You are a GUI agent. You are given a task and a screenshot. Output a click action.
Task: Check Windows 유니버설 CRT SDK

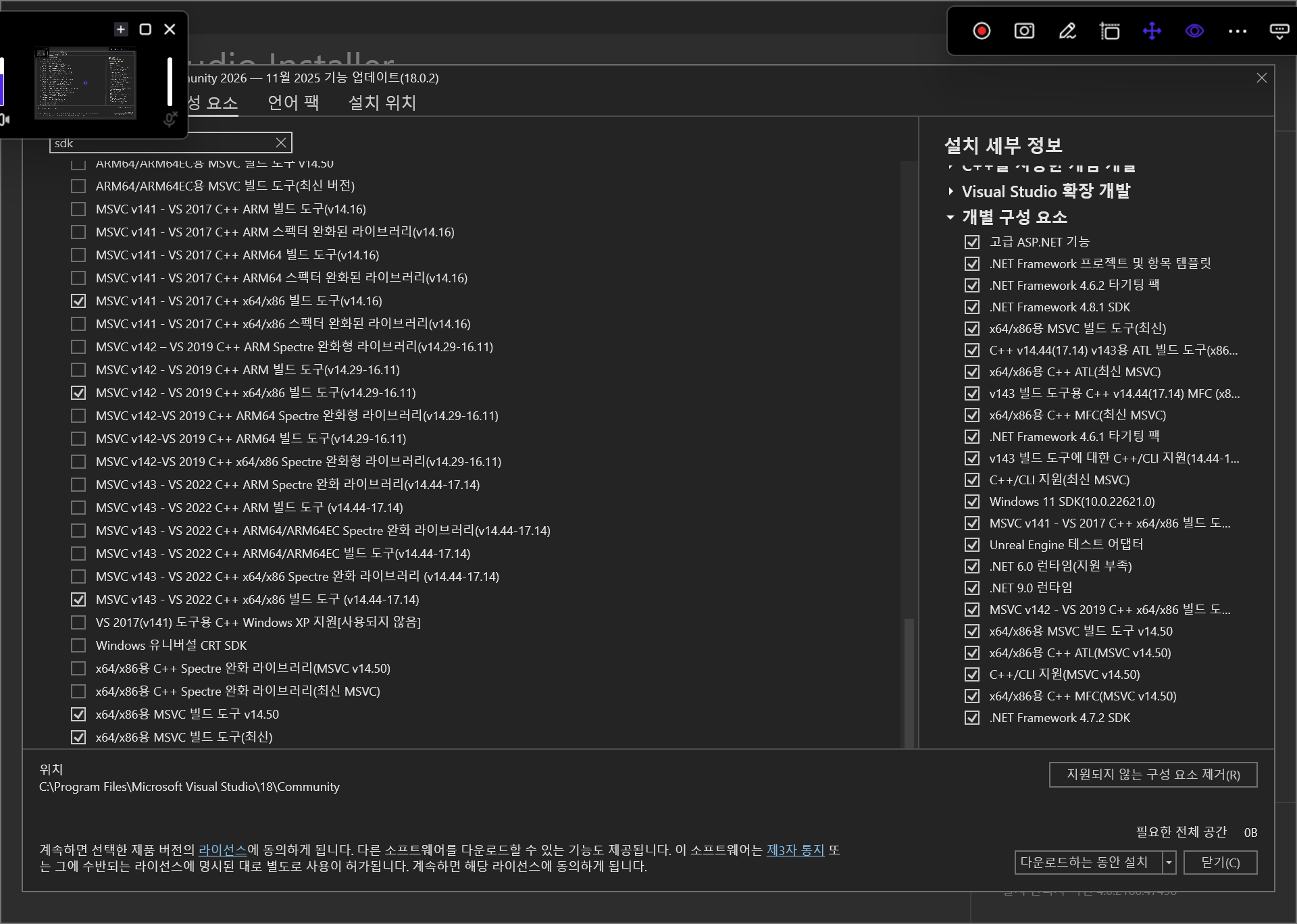[x=78, y=645]
